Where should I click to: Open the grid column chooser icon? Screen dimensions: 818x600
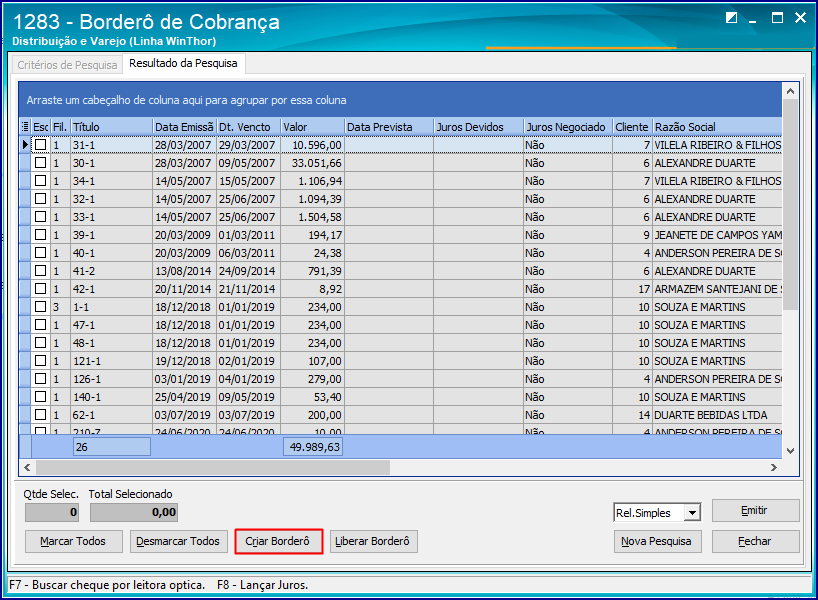(25, 127)
